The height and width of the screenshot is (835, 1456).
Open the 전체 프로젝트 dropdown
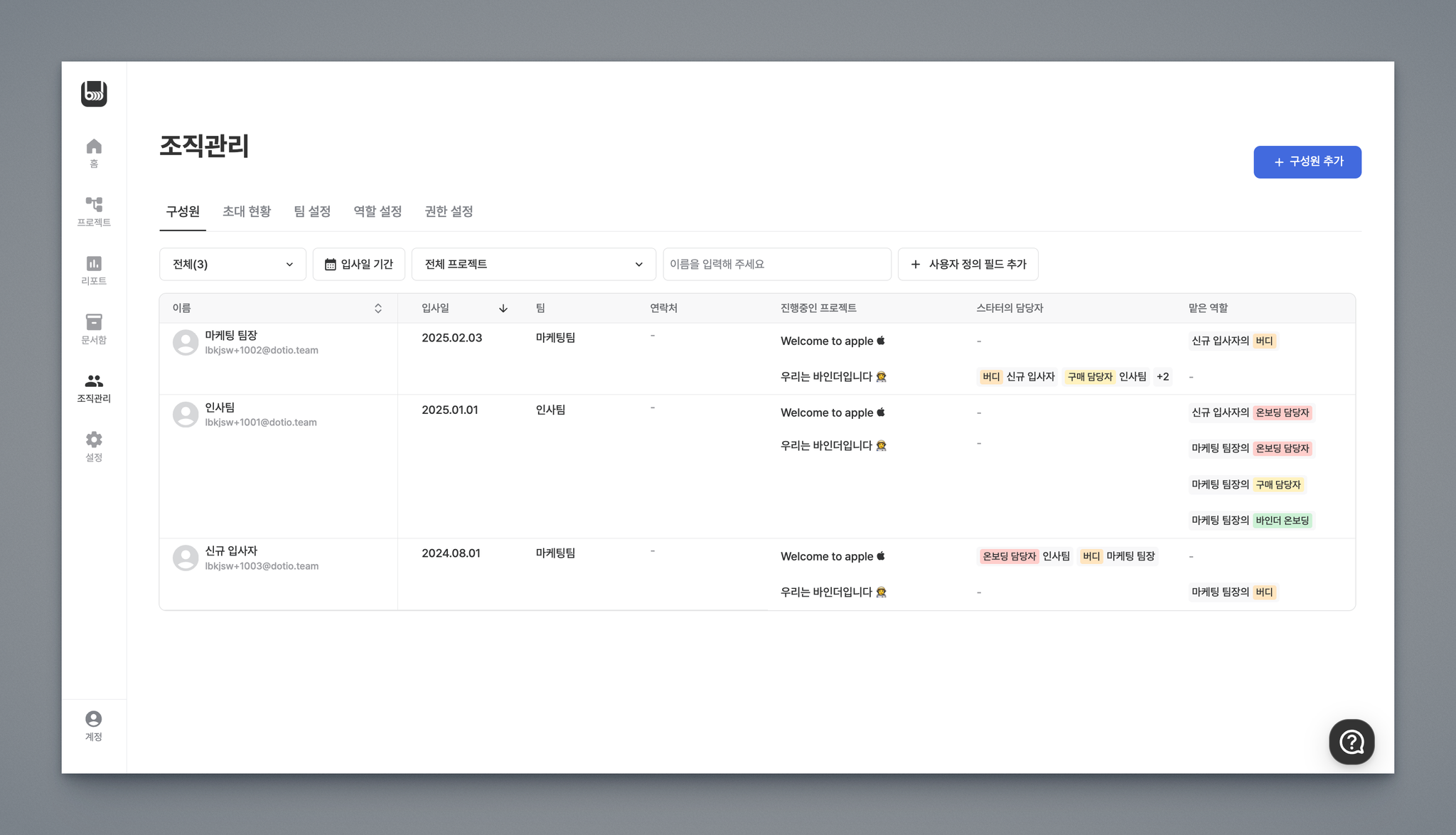pyautogui.click(x=533, y=265)
